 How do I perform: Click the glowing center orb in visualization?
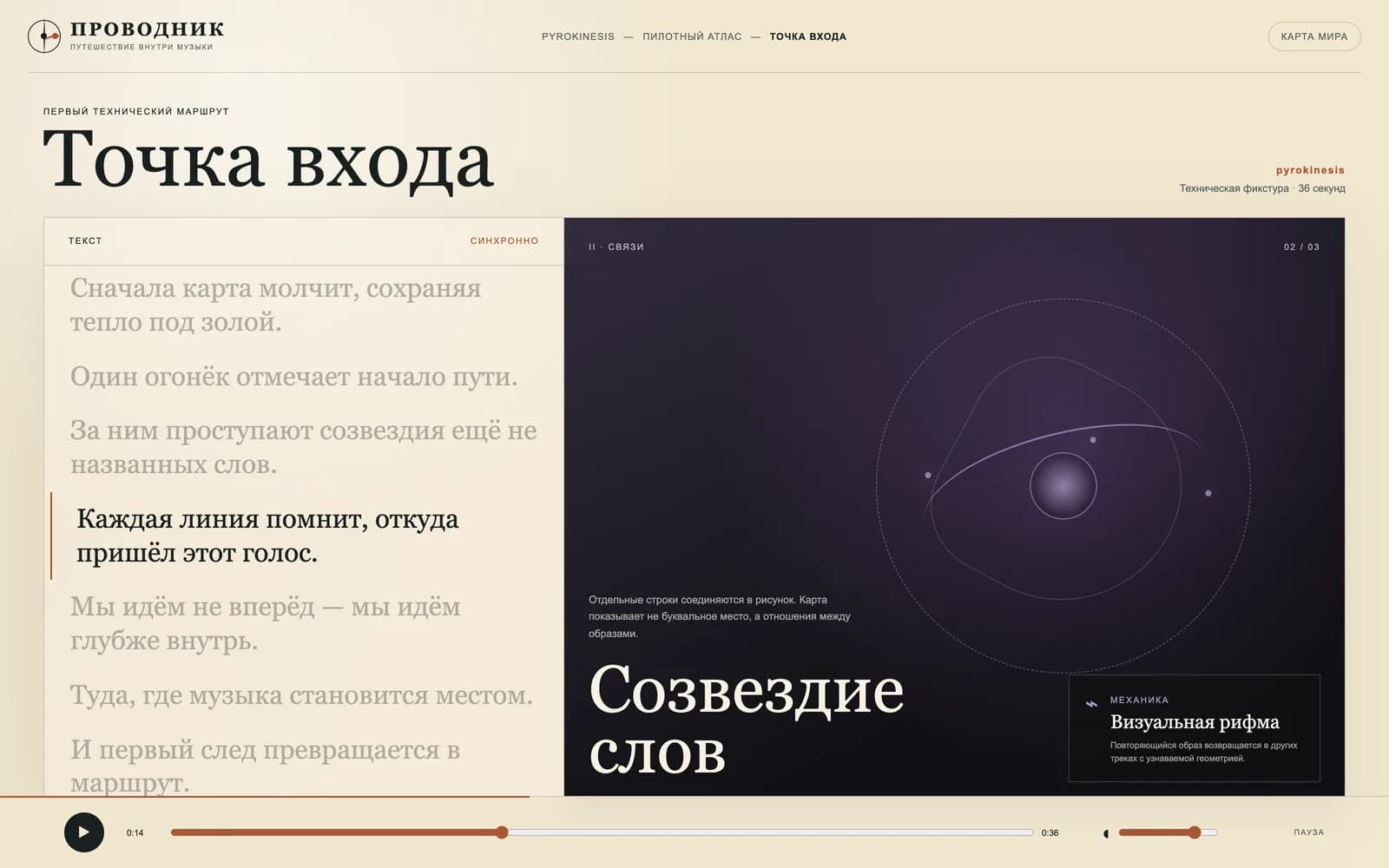coord(1063,486)
